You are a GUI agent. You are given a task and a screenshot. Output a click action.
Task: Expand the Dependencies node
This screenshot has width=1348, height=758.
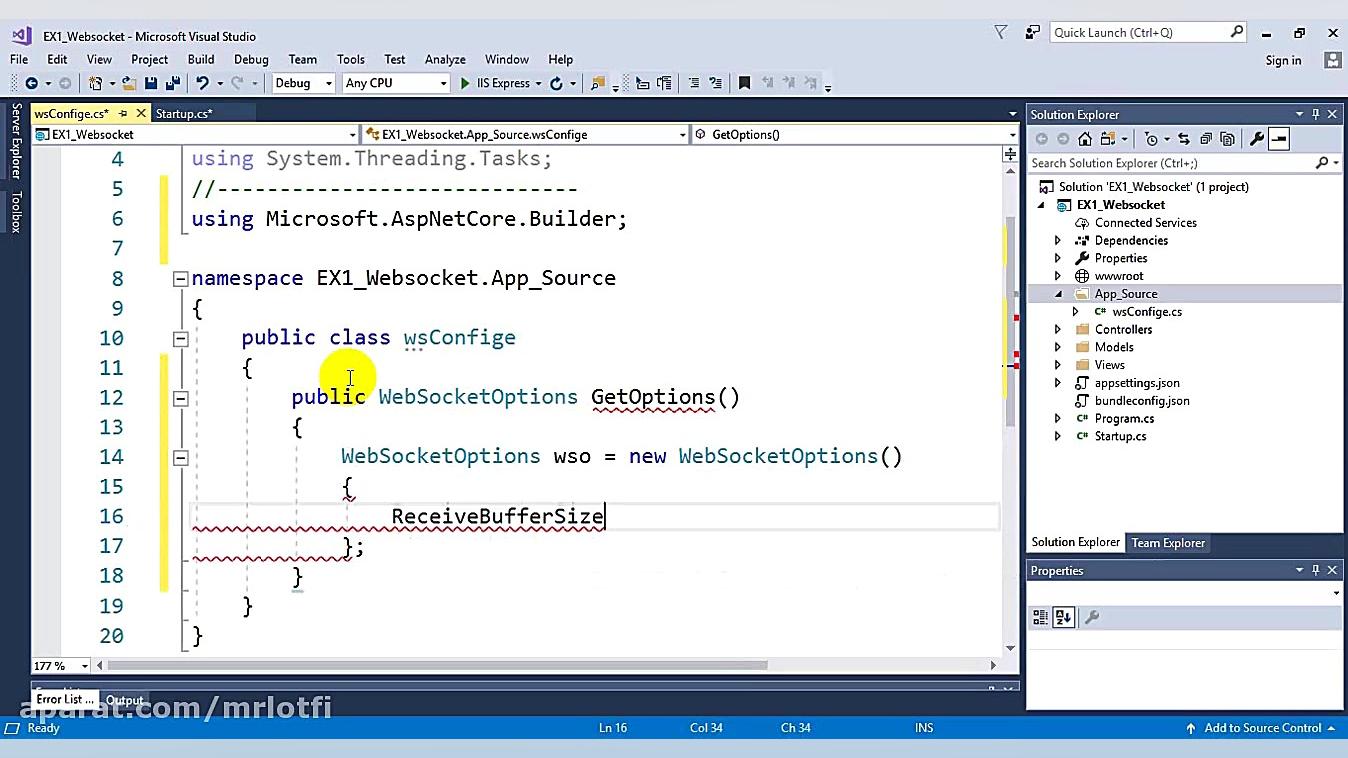[1058, 241]
